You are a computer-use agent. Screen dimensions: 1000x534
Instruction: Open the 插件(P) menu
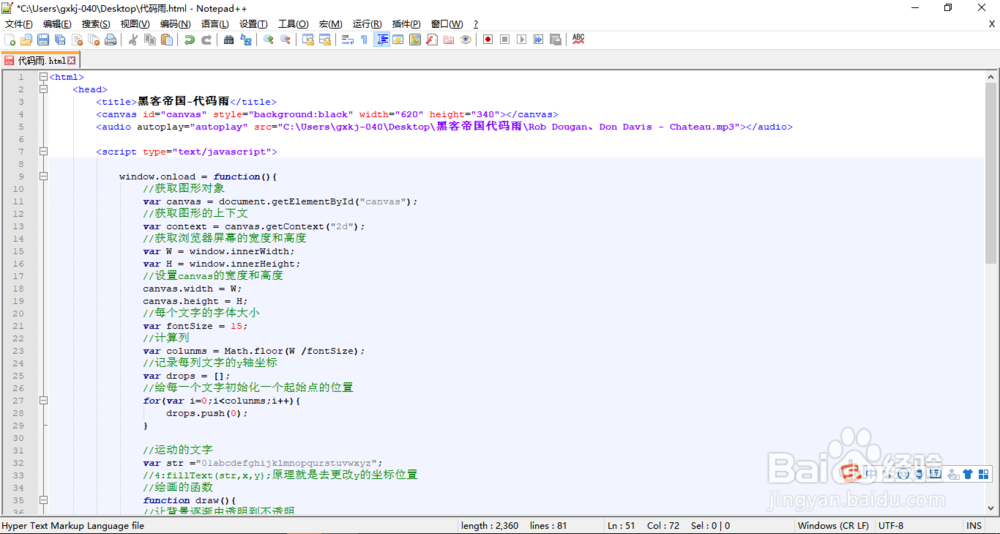point(406,24)
